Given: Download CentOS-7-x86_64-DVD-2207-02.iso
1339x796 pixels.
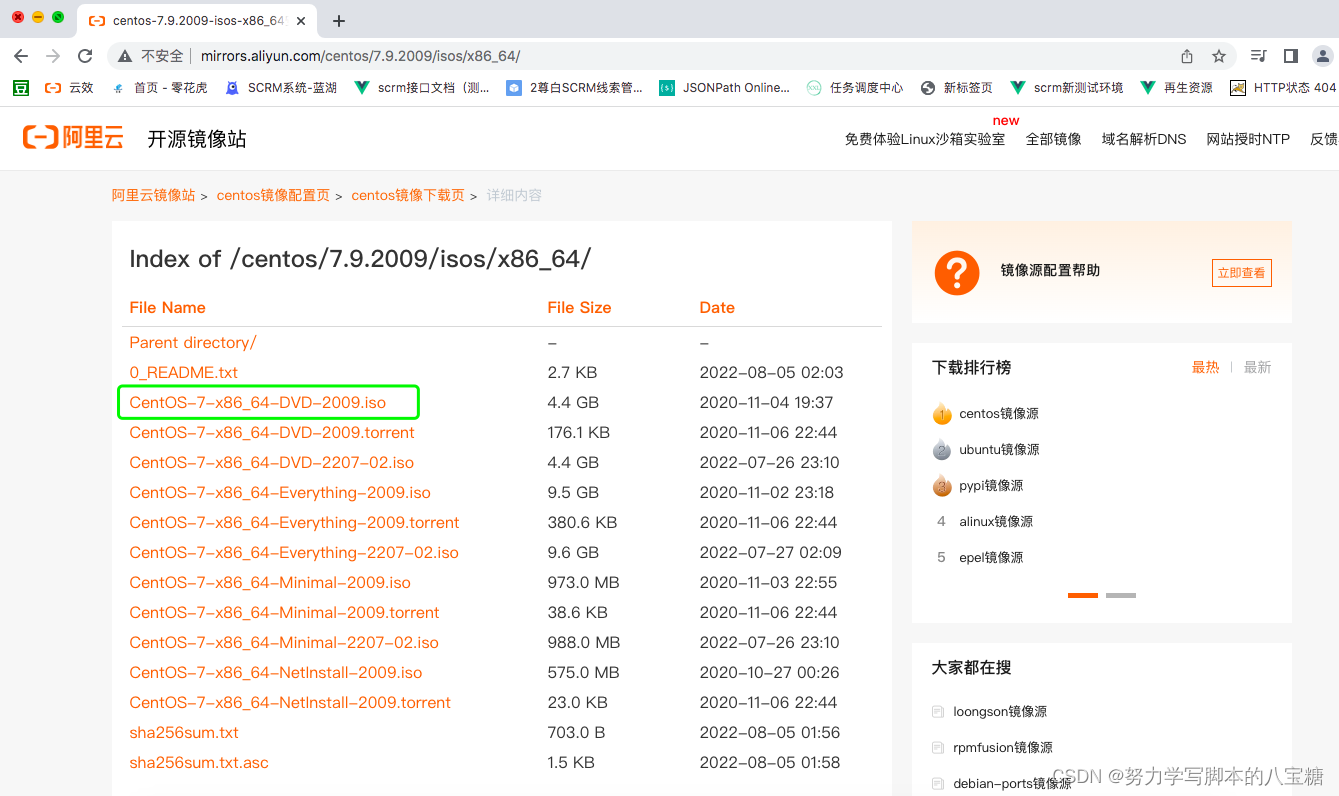Looking at the screenshot, I should 272,462.
